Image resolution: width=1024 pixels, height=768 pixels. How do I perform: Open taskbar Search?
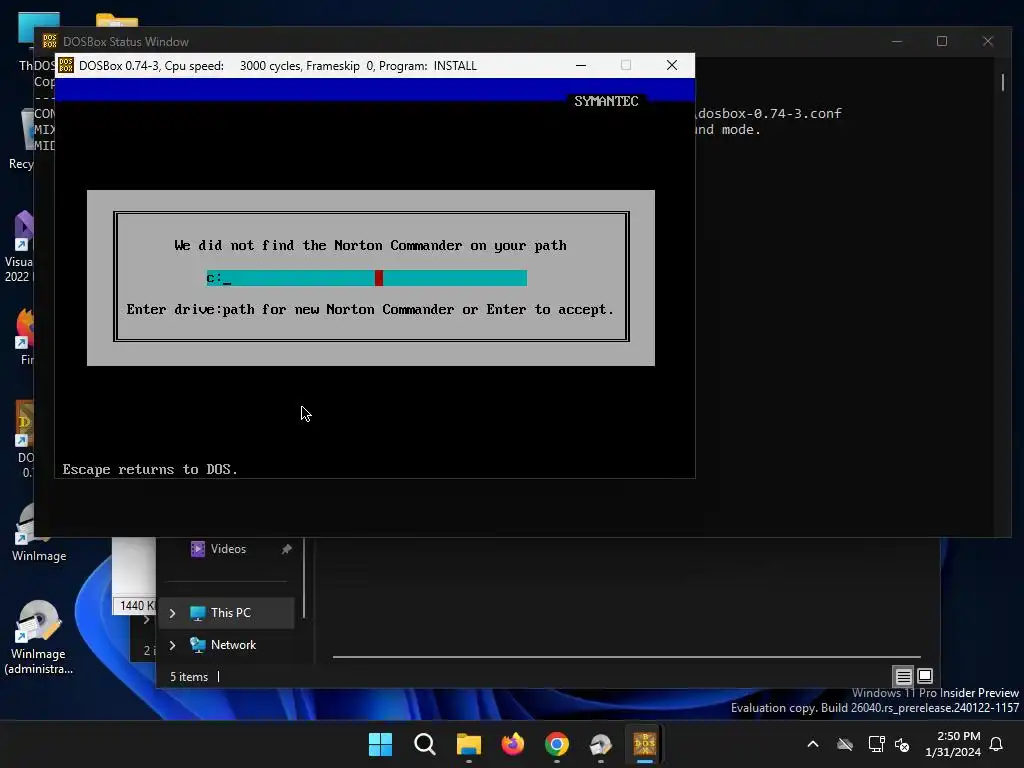pyautogui.click(x=424, y=744)
